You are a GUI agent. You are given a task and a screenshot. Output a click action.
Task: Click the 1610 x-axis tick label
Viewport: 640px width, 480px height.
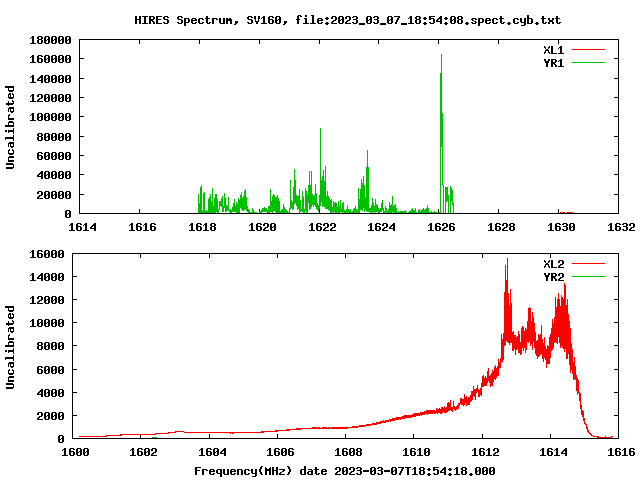pyautogui.click(x=416, y=452)
